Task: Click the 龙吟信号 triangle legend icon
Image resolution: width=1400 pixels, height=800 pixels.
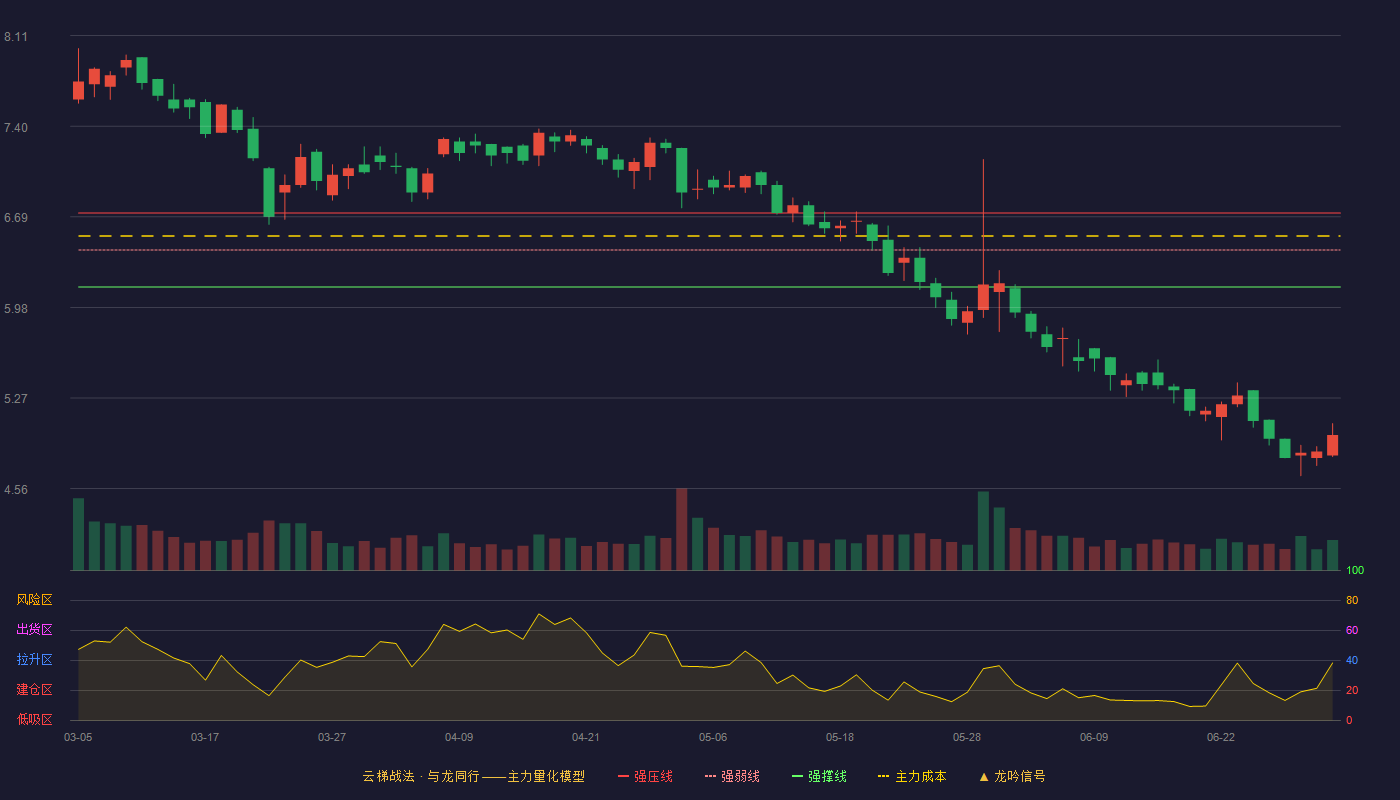Action: click(x=984, y=776)
